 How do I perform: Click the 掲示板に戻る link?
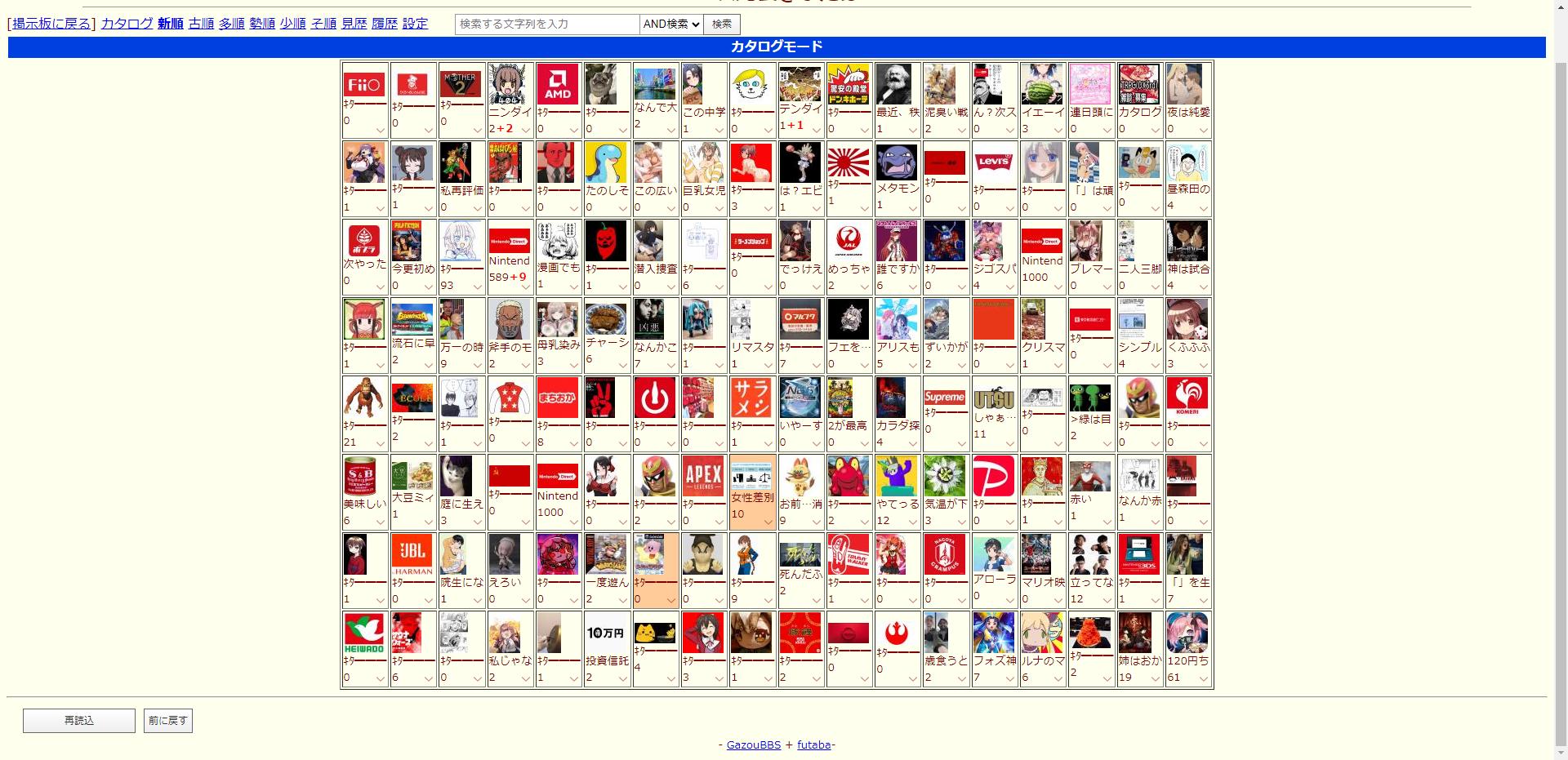point(52,24)
